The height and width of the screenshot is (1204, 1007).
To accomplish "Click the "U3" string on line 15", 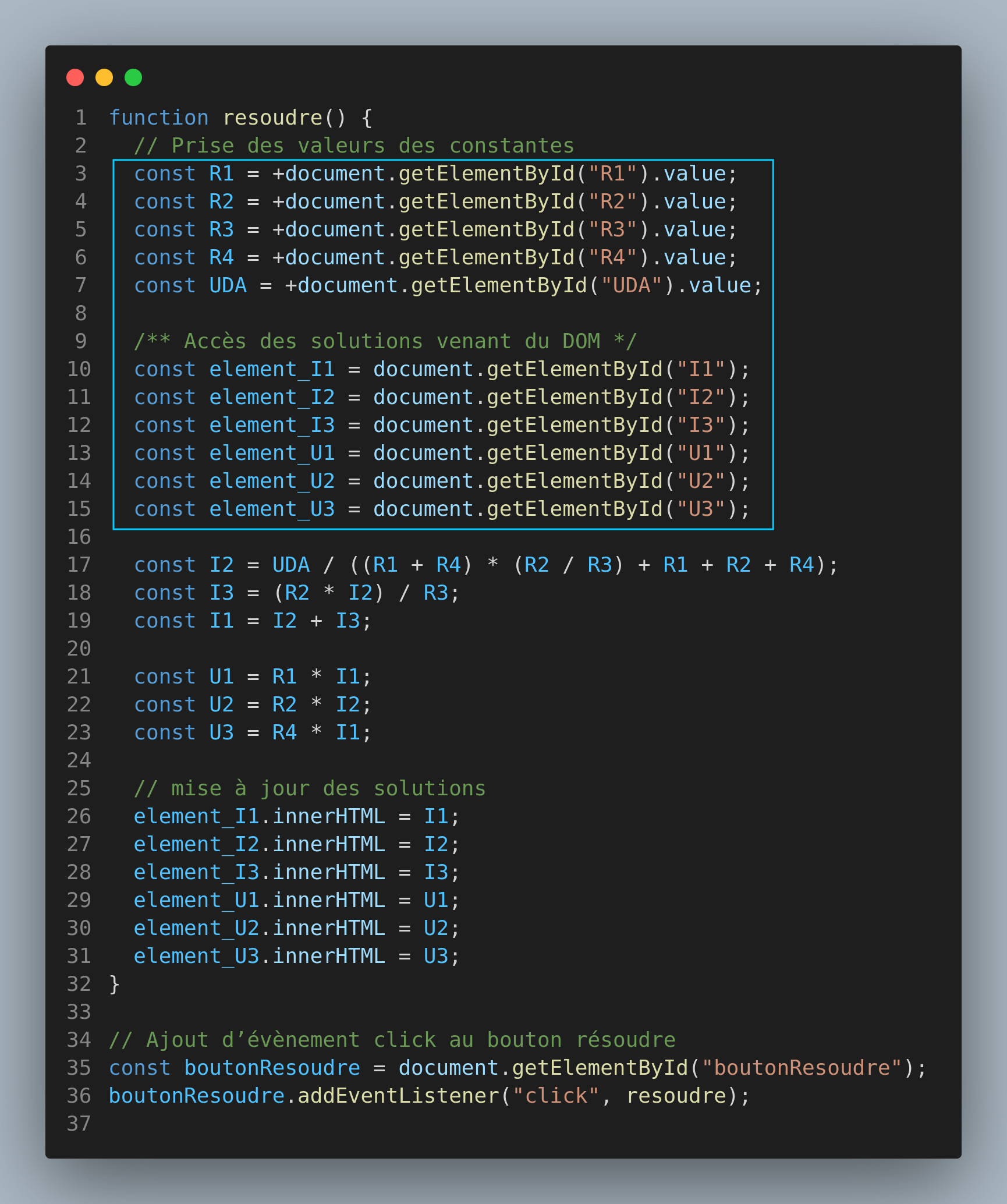I will (701, 509).
